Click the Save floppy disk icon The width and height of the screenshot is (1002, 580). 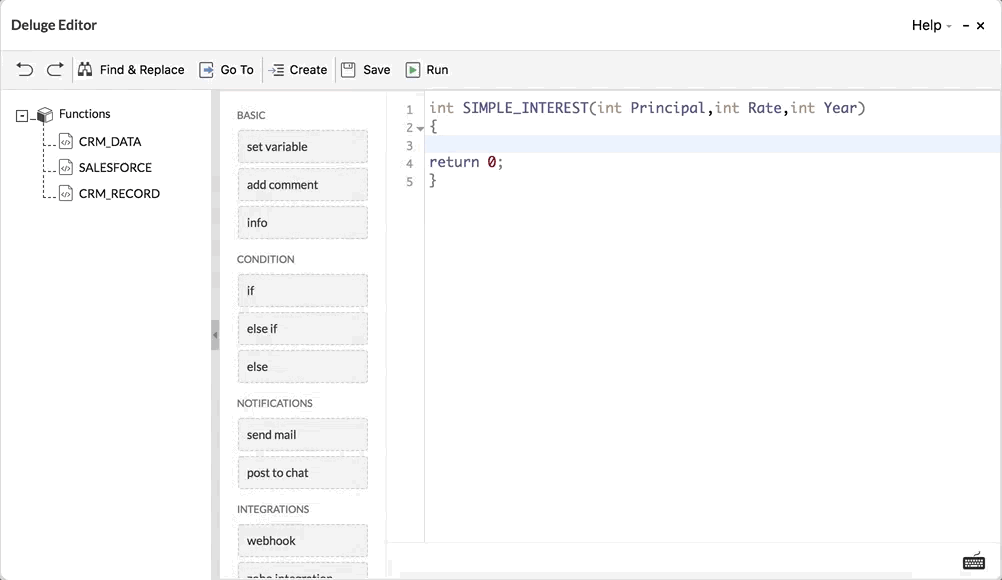348,70
